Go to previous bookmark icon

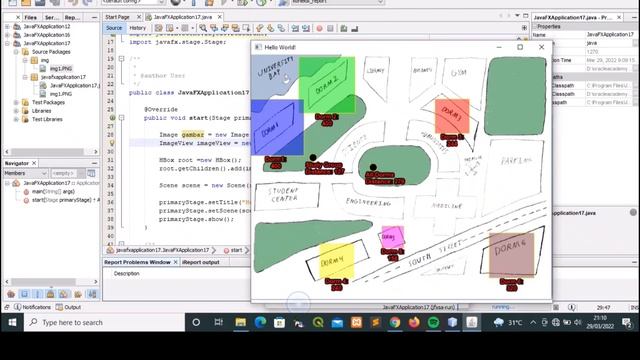pos(260,28)
